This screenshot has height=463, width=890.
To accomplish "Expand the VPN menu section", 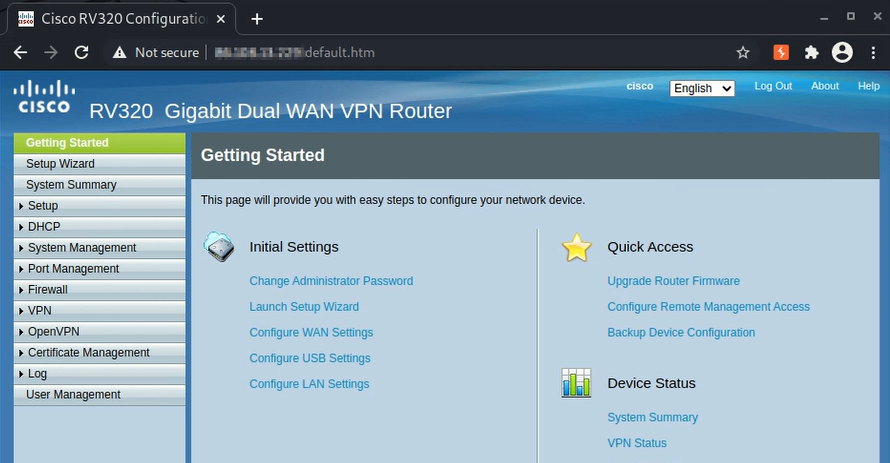I will tap(99, 311).
